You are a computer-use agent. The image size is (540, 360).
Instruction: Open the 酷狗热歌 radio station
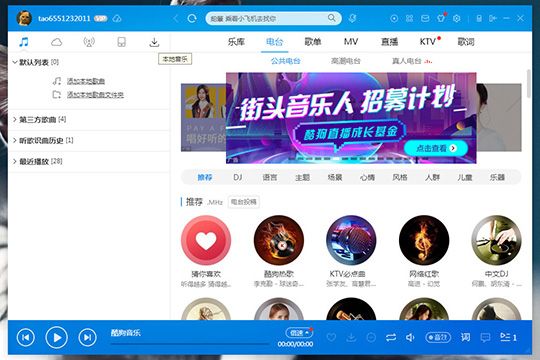click(x=279, y=240)
